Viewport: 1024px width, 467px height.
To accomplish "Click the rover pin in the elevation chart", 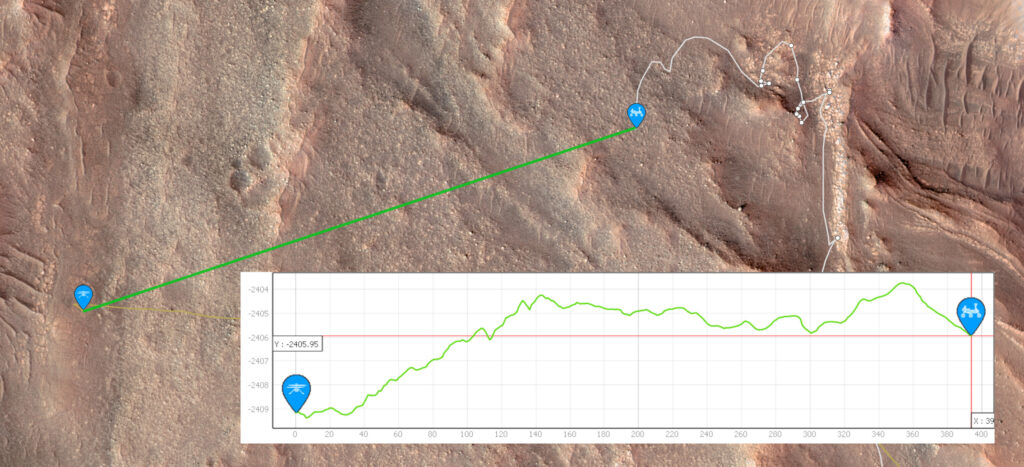I will point(971,315).
